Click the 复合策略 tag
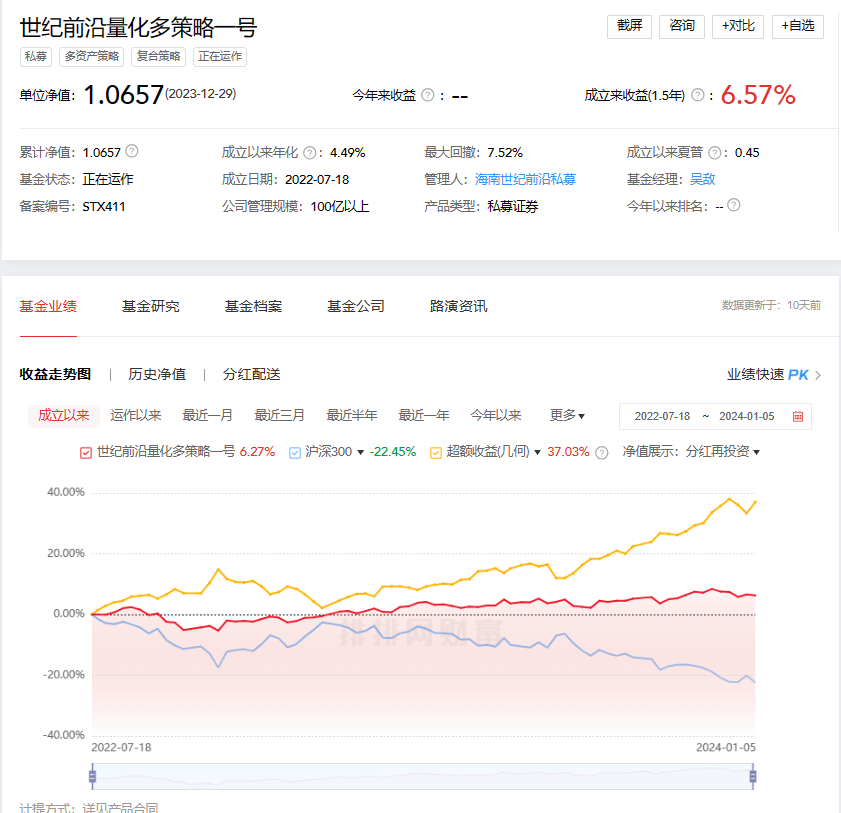The width and height of the screenshot is (841, 813). 158,56
